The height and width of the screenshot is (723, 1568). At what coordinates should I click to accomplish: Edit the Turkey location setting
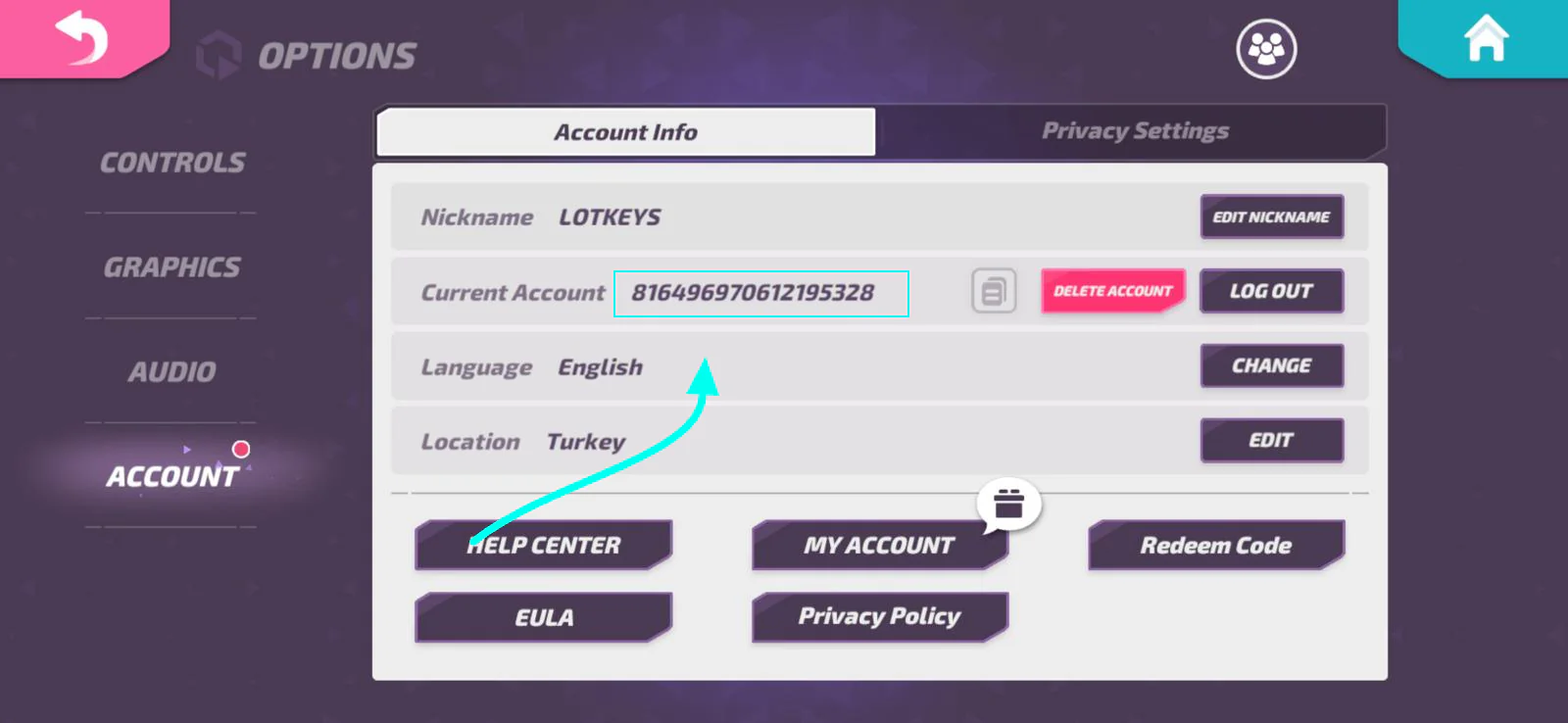click(x=1271, y=440)
